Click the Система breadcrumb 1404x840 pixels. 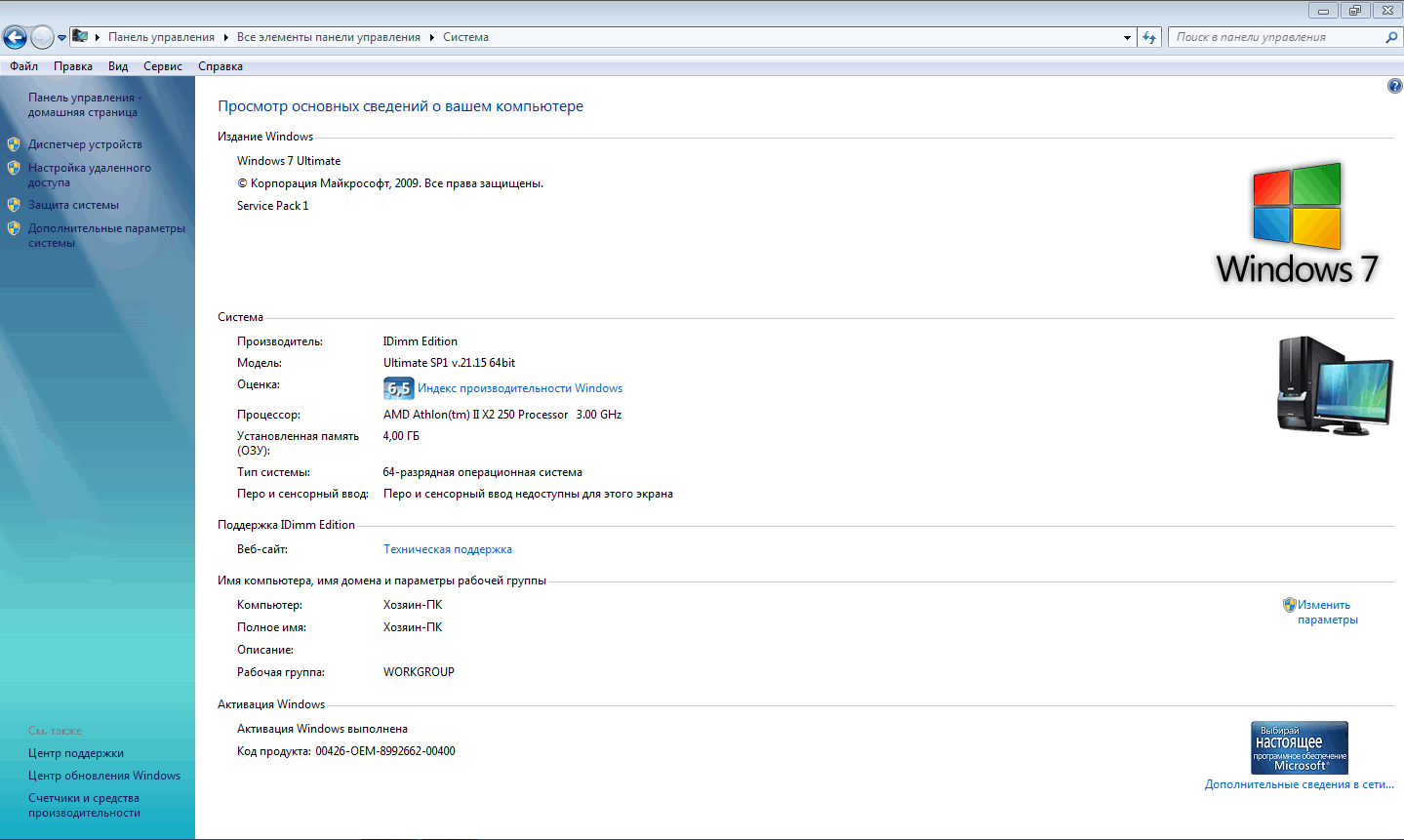click(465, 37)
